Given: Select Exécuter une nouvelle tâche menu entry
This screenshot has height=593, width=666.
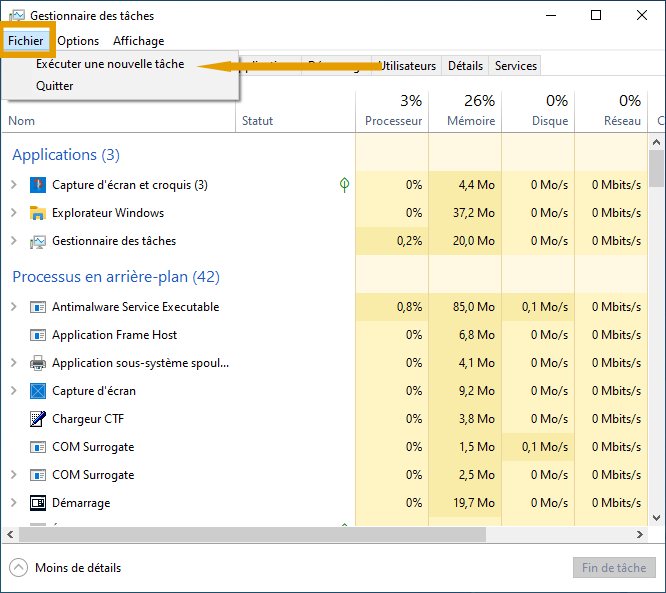Looking at the screenshot, I should coord(110,64).
